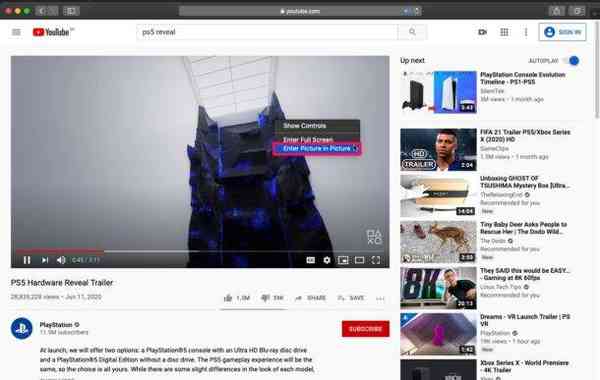Open the 8K gaming video thumbnail
Viewport: 600px width, 380px height.
(439, 288)
